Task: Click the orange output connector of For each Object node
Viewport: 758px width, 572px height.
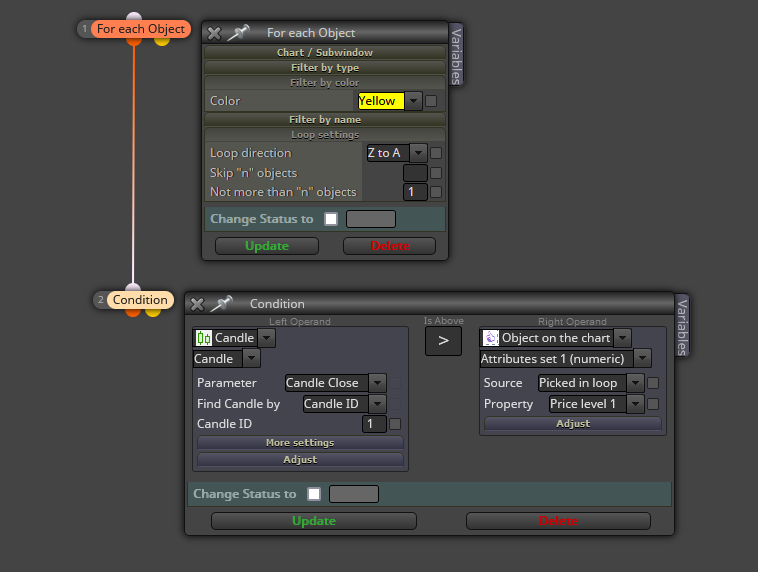Action: coord(134,42)
